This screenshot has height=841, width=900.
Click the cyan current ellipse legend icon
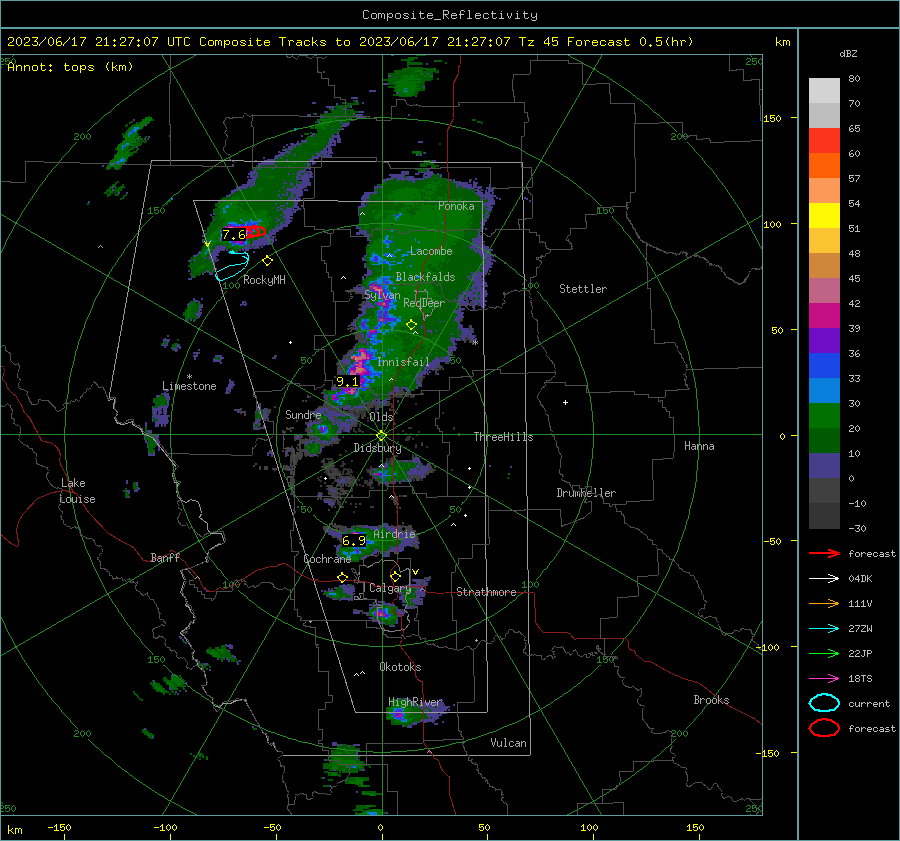coord(824,703)
